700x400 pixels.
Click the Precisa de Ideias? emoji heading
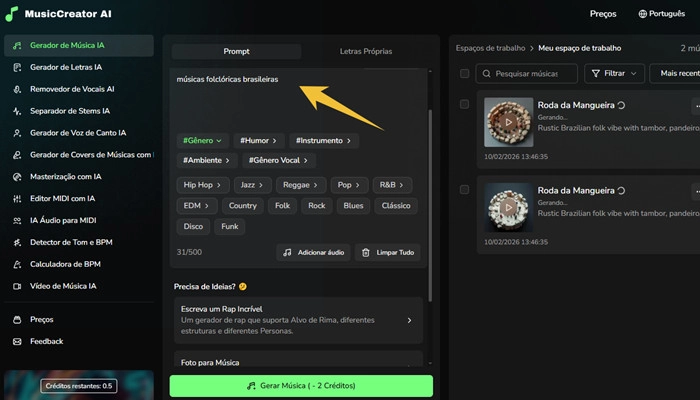coord(210,287)
